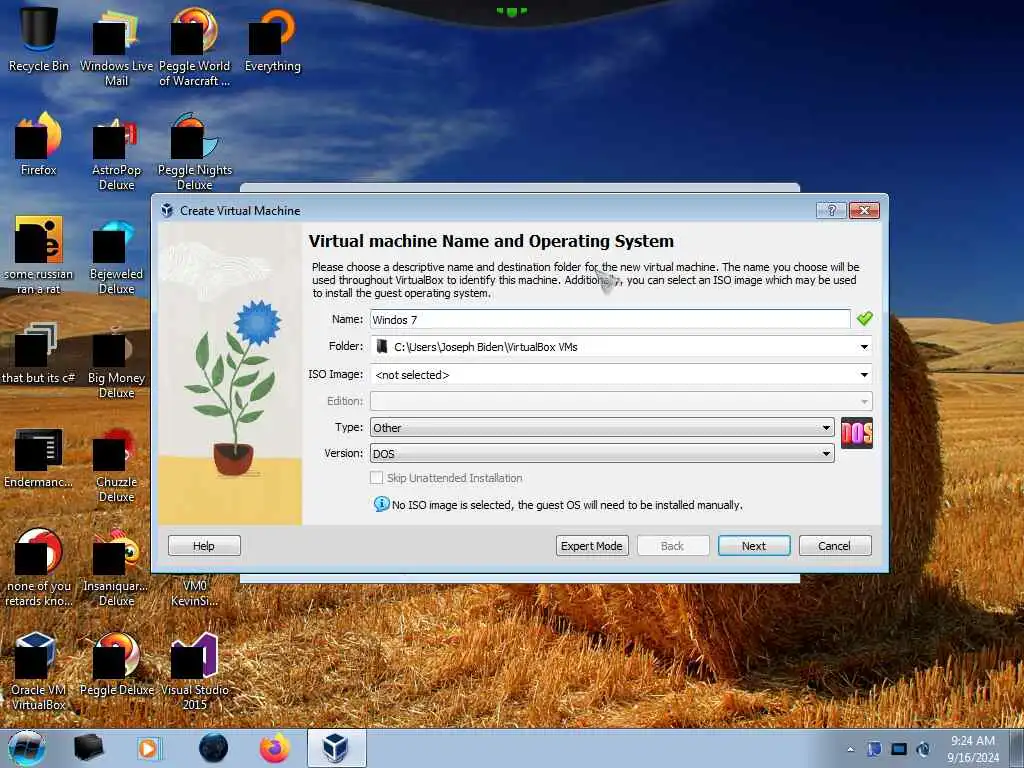This screenshot has width=1024, height=768.
Task: Click the info icon beside ISO message
Action: click(x=381, y=504)
